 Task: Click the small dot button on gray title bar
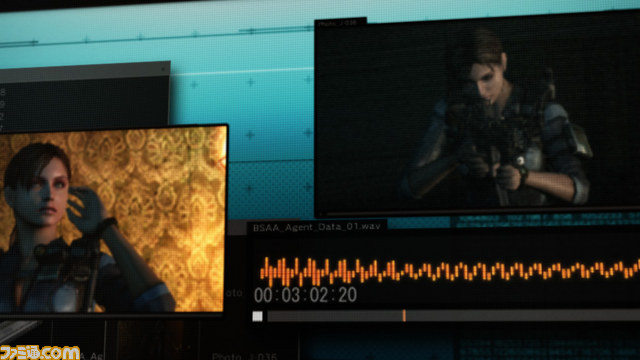[x=163, y=69]
